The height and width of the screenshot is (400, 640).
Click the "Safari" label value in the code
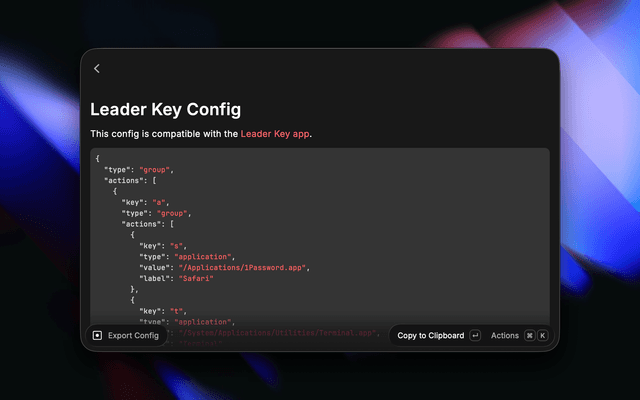pyautogui.click(x=196, y=278)
